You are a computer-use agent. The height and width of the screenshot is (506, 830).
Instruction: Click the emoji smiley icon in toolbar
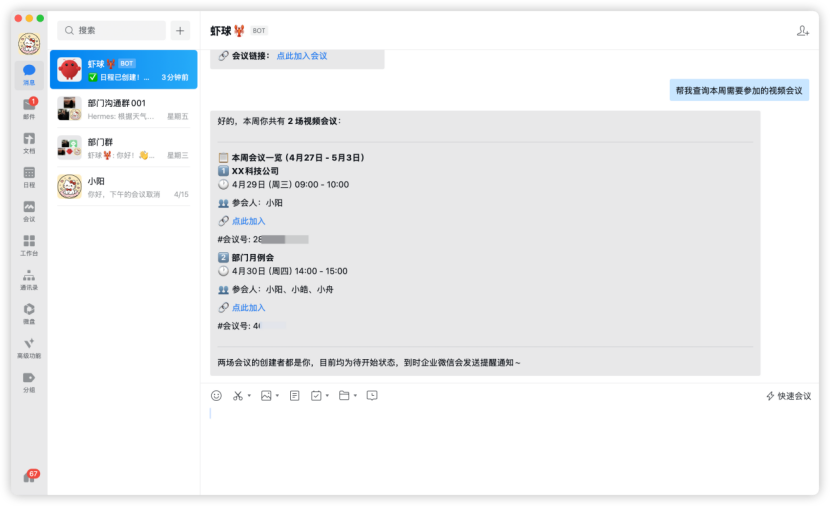pos(216,395)
